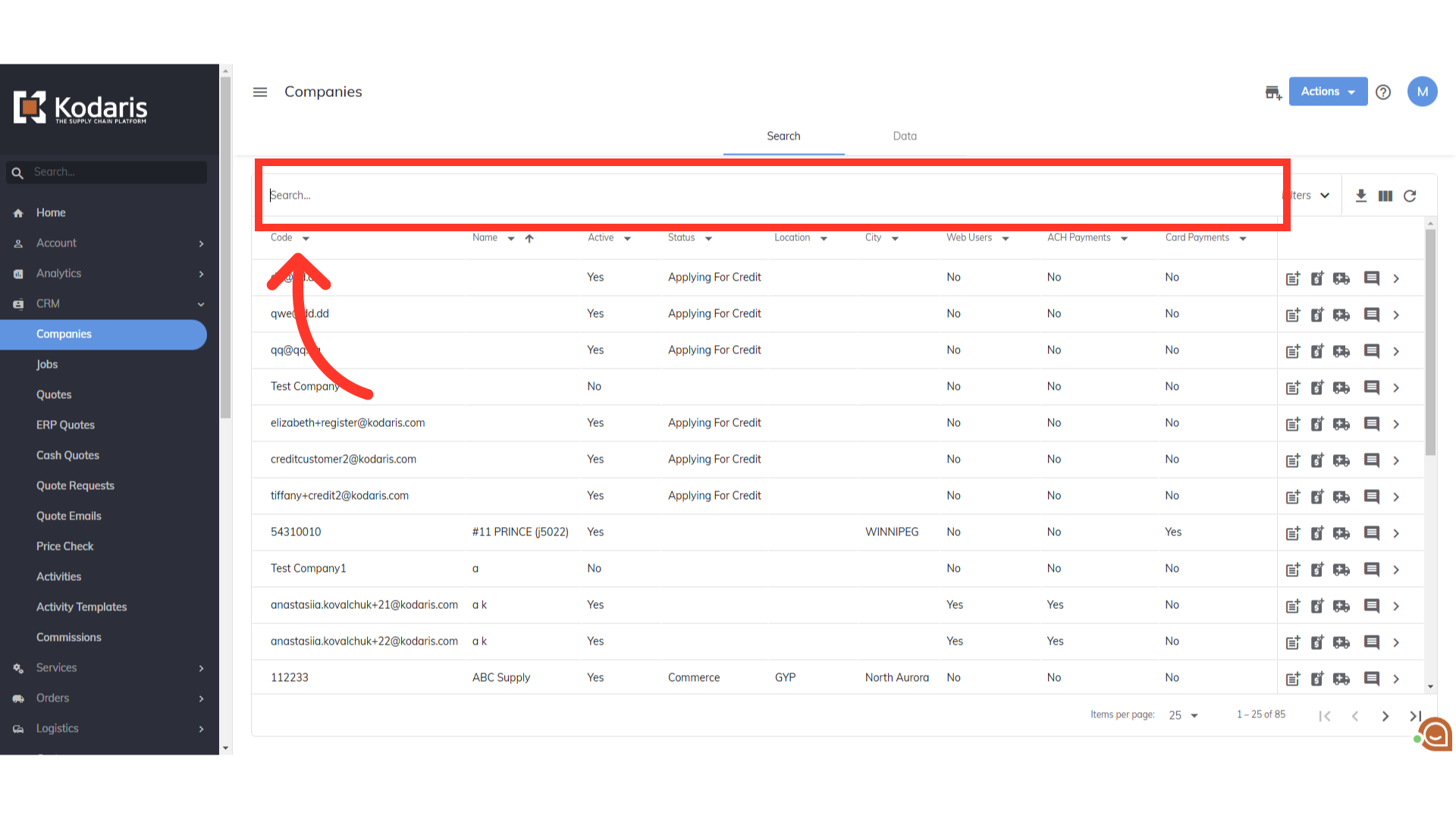Screen dimensions: 1456x819
Task: Click the add store icon beside Actions
Action: pyautogui.click(x=1273, y=93)
